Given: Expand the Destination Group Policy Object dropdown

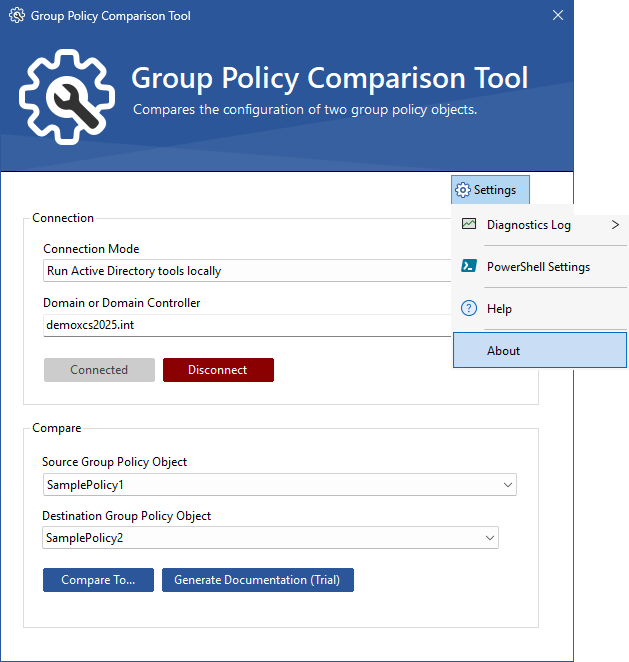Looking at the screenshot, I should 490,538.
